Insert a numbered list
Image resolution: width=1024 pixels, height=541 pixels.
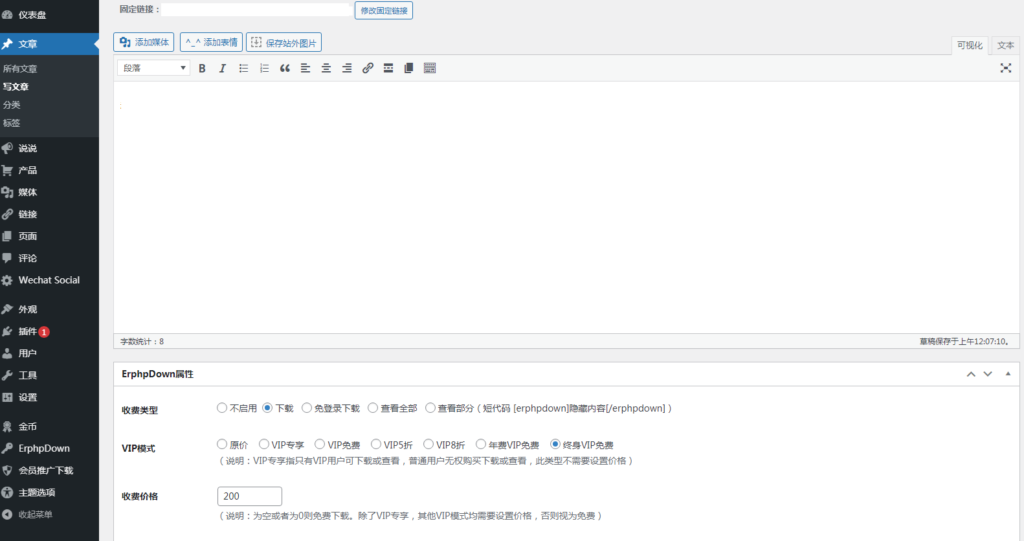tap(264, 68)
